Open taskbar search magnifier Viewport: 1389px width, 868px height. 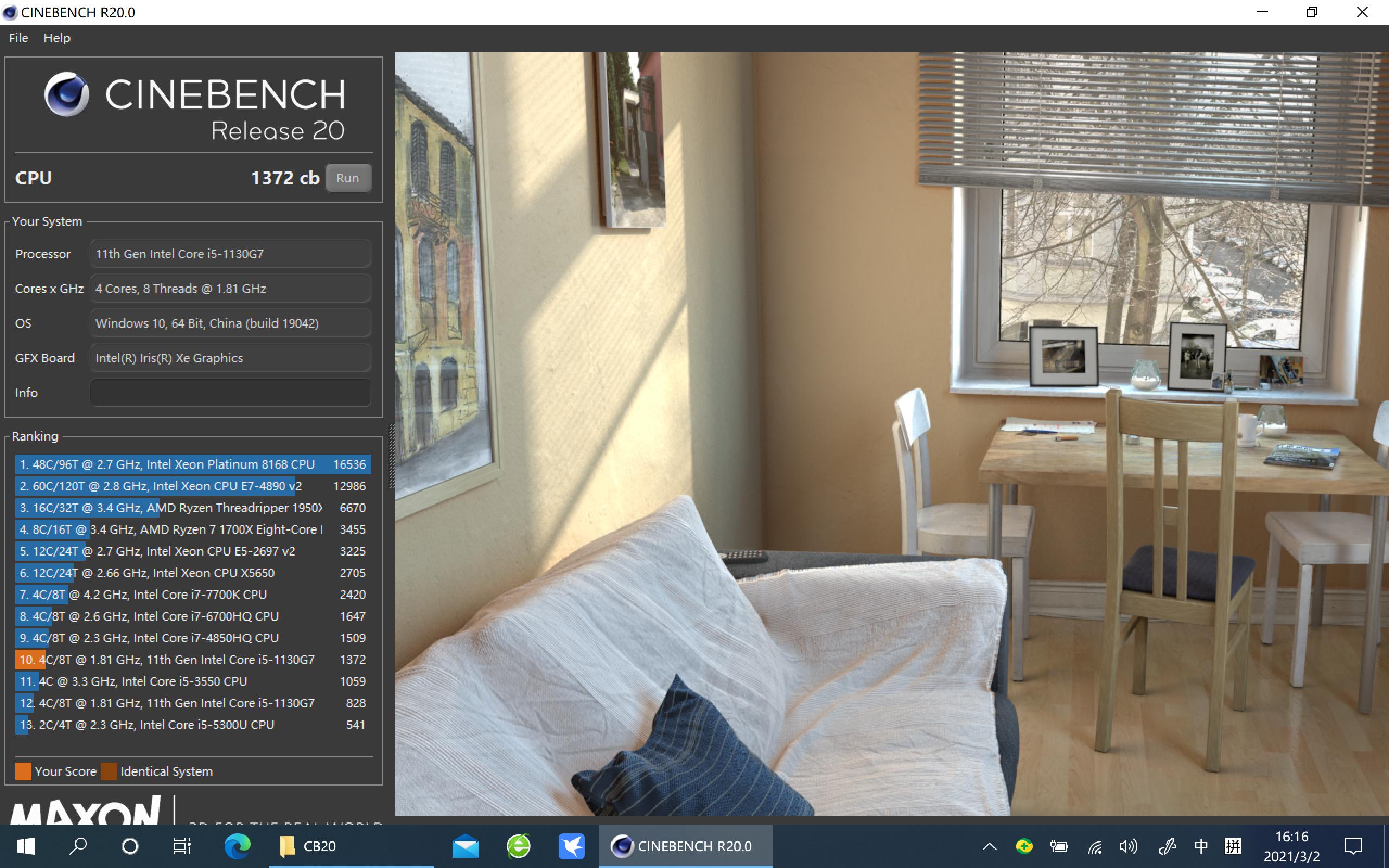coord(78,846)
